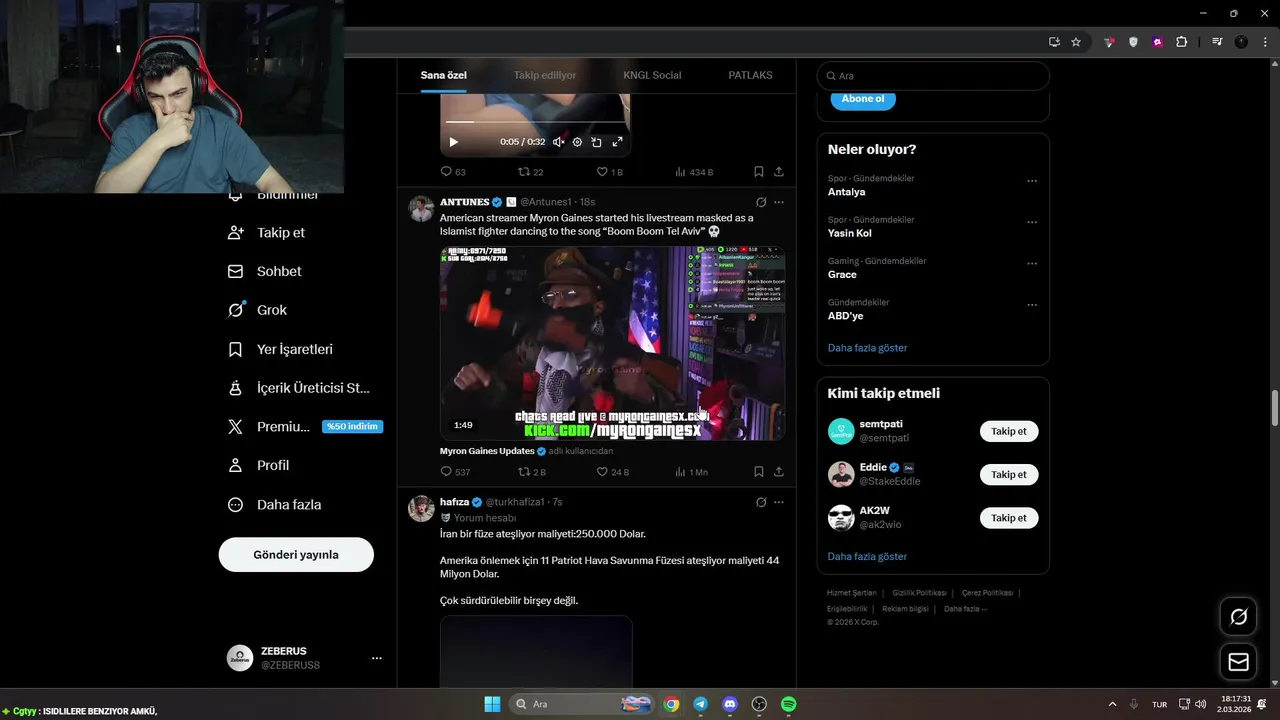This screenshot has width=1280, height=720.
Task: Switch to the Sana özel tab
Action: (x=443, y=75)
